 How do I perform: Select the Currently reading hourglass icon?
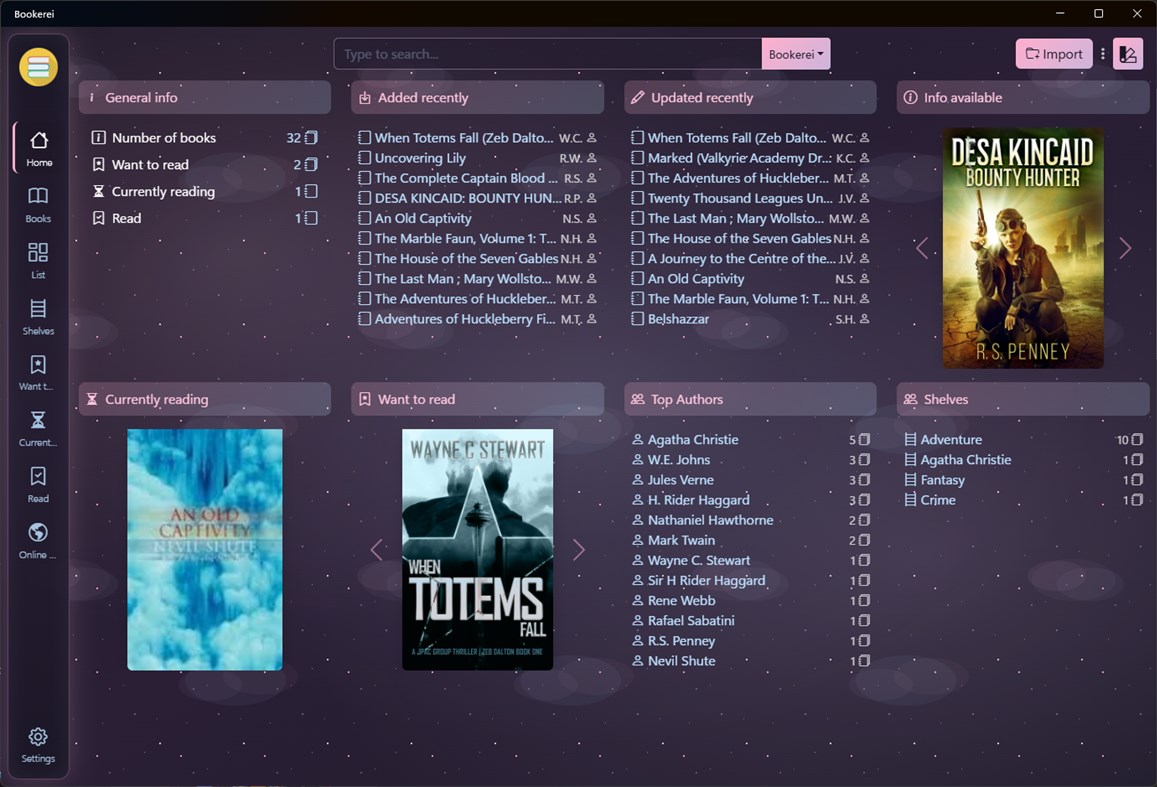coord(37,428)
